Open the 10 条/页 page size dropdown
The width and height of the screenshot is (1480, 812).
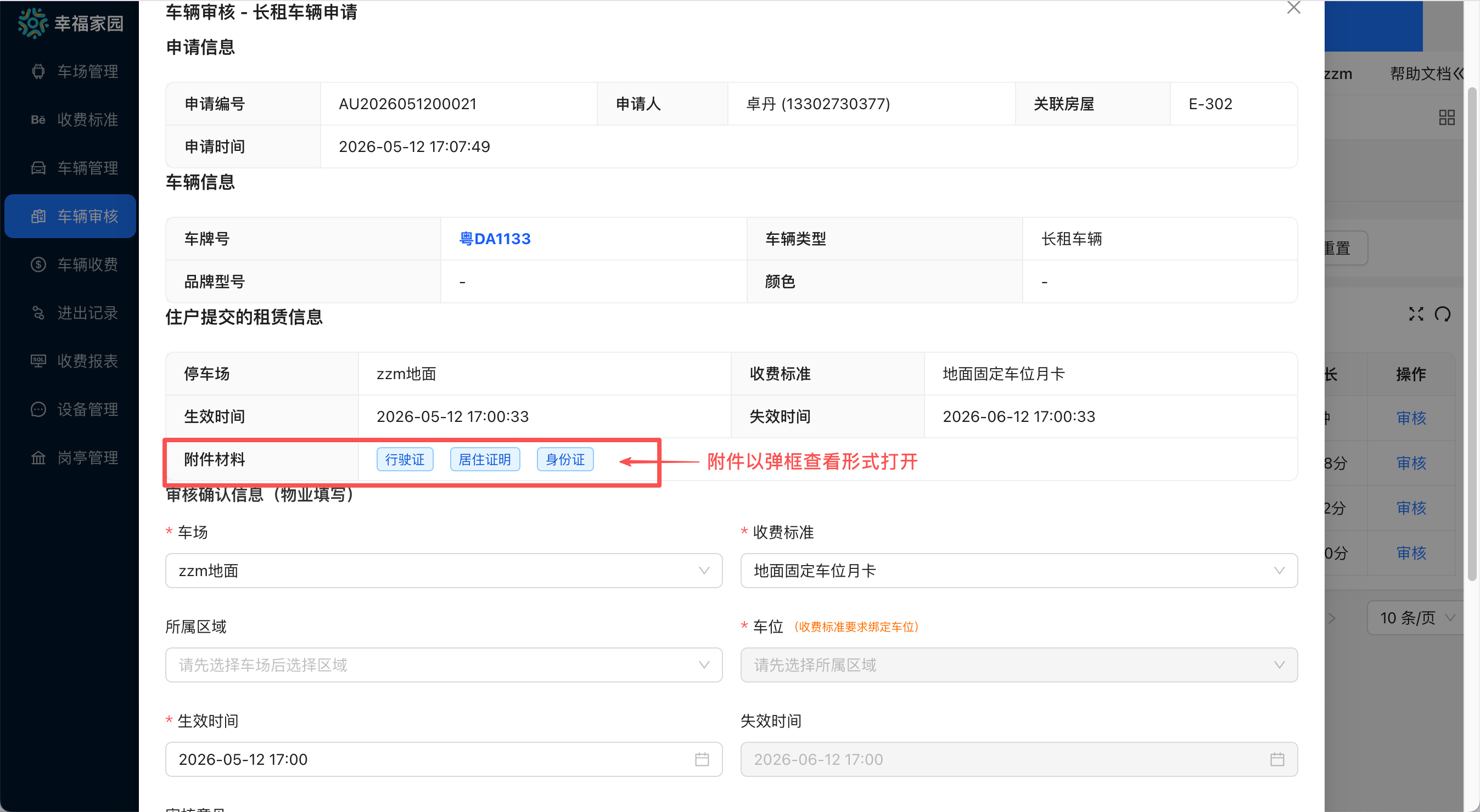point(1415,617)
